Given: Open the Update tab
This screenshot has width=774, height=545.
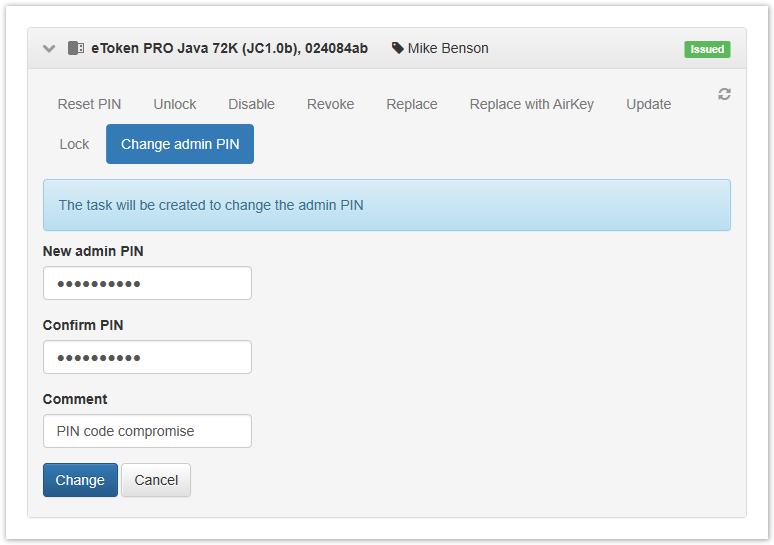Looking at the screenshot, I should click(649, 104).
